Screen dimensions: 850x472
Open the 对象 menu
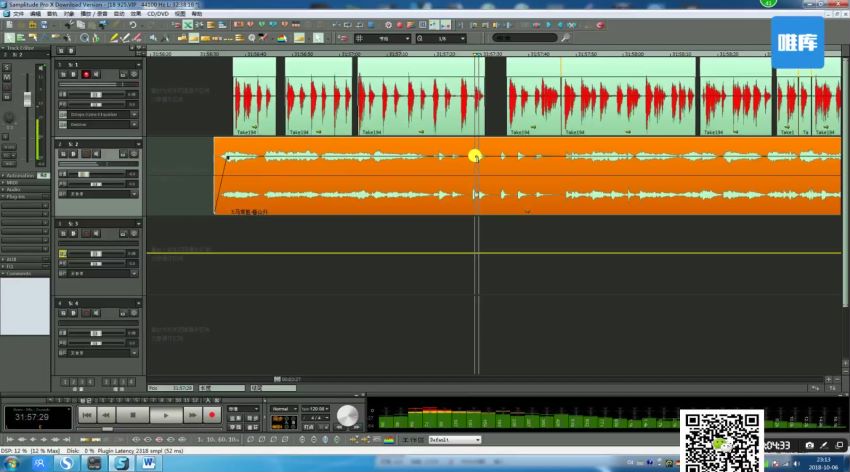(69, 14)
